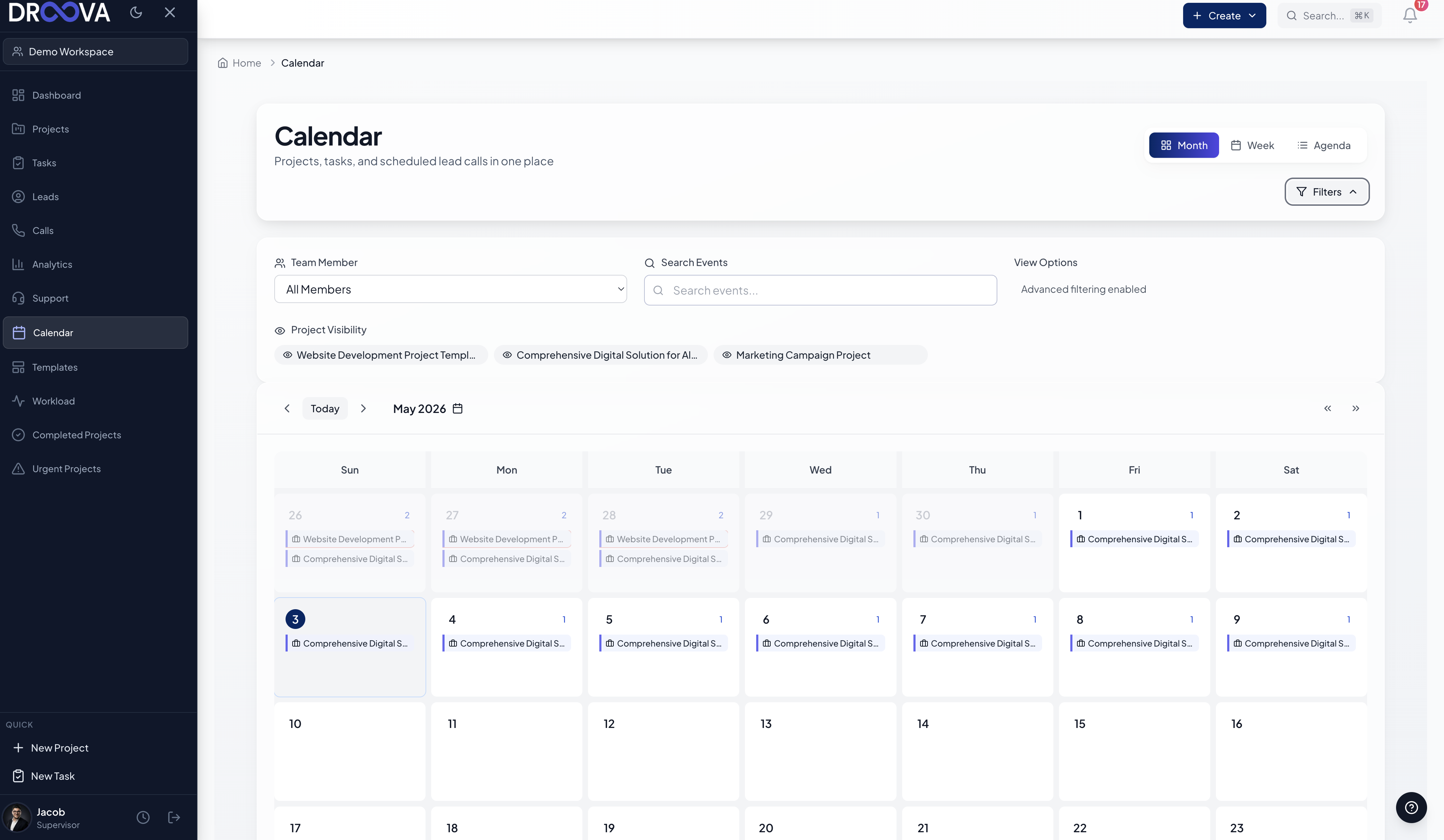Open global Search box
This screenshot has width=1444, height=840.
[x=1329, y=16]
